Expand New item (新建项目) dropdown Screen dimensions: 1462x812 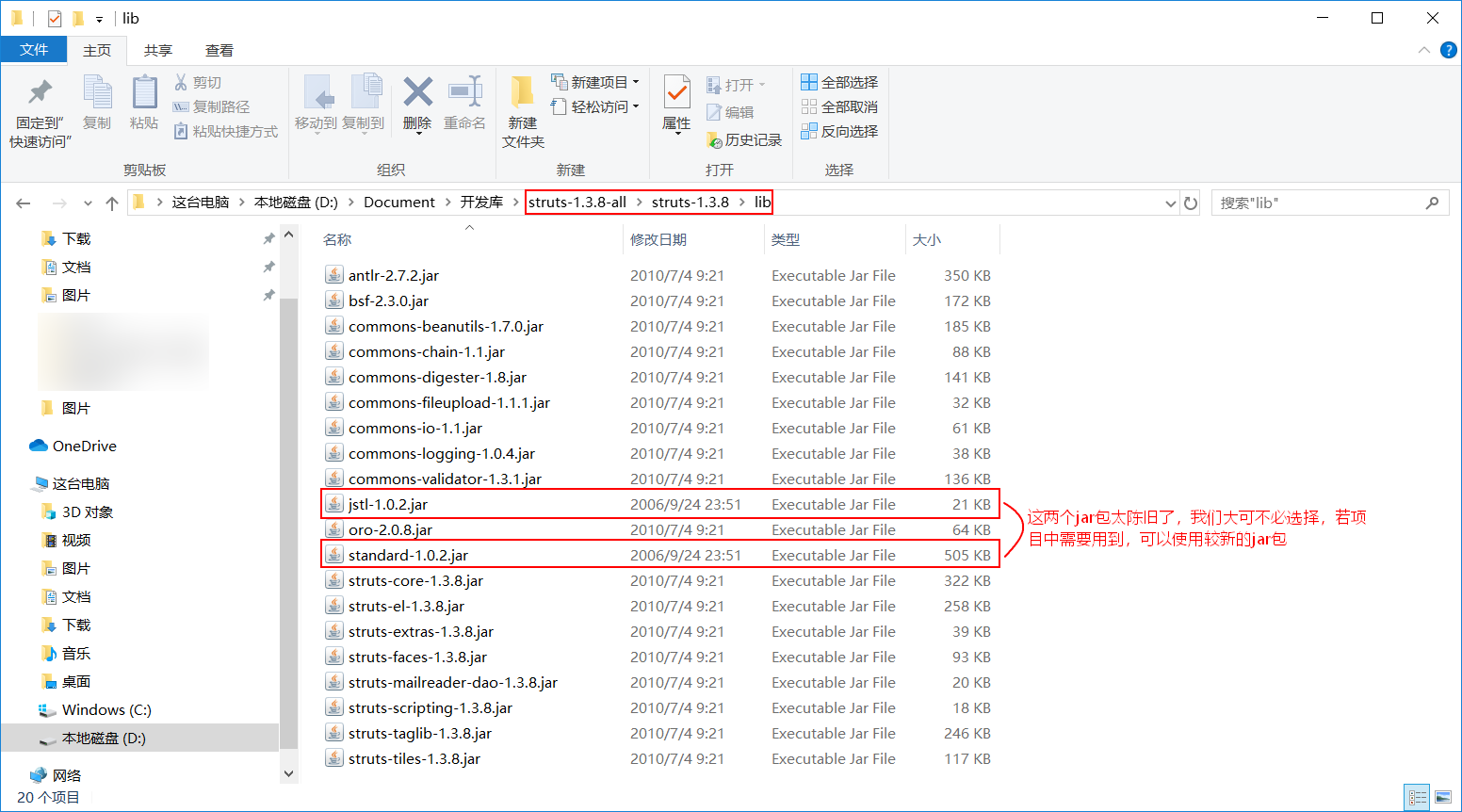(636, 82)
